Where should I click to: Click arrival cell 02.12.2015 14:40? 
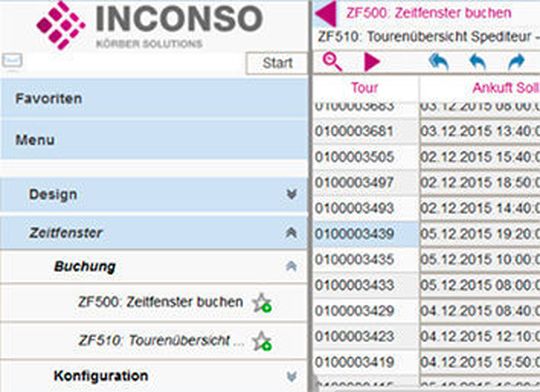coord(480,208)
